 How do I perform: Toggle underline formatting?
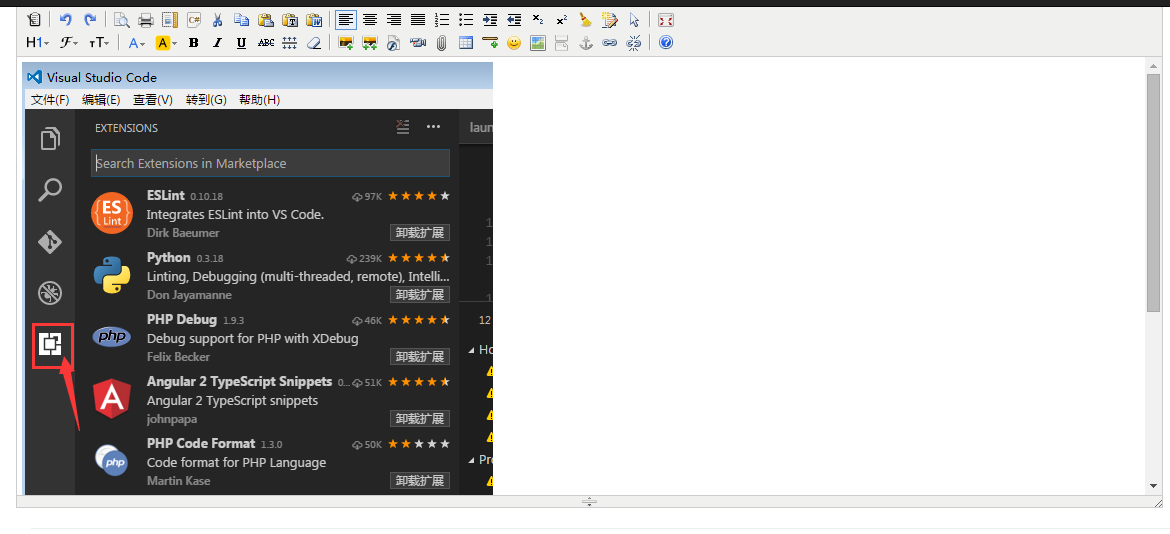(x=241, y=43)
